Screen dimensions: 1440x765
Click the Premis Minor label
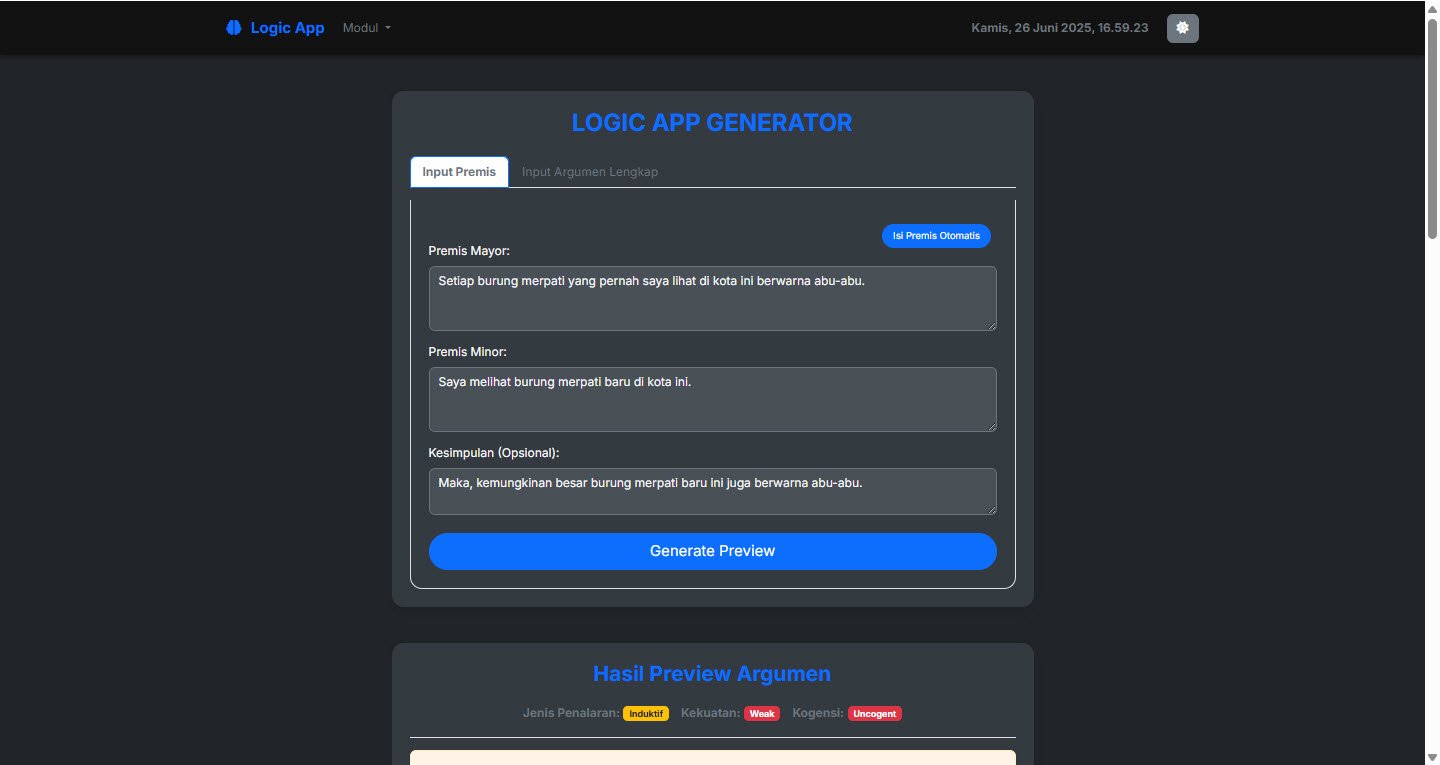(x=468, y=352)
